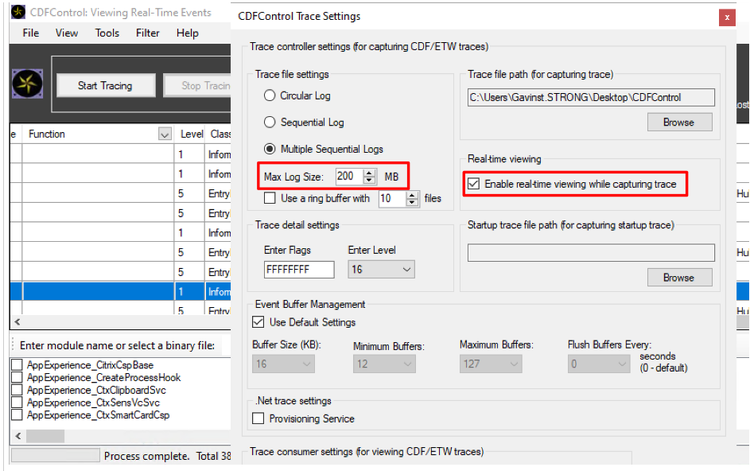Screen dimensions: 750x471
Task: Open the Tools menu
Action: (107, 33)
